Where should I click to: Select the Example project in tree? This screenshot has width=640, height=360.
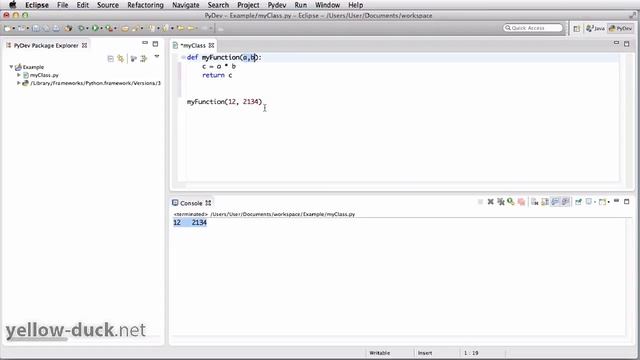33,67
